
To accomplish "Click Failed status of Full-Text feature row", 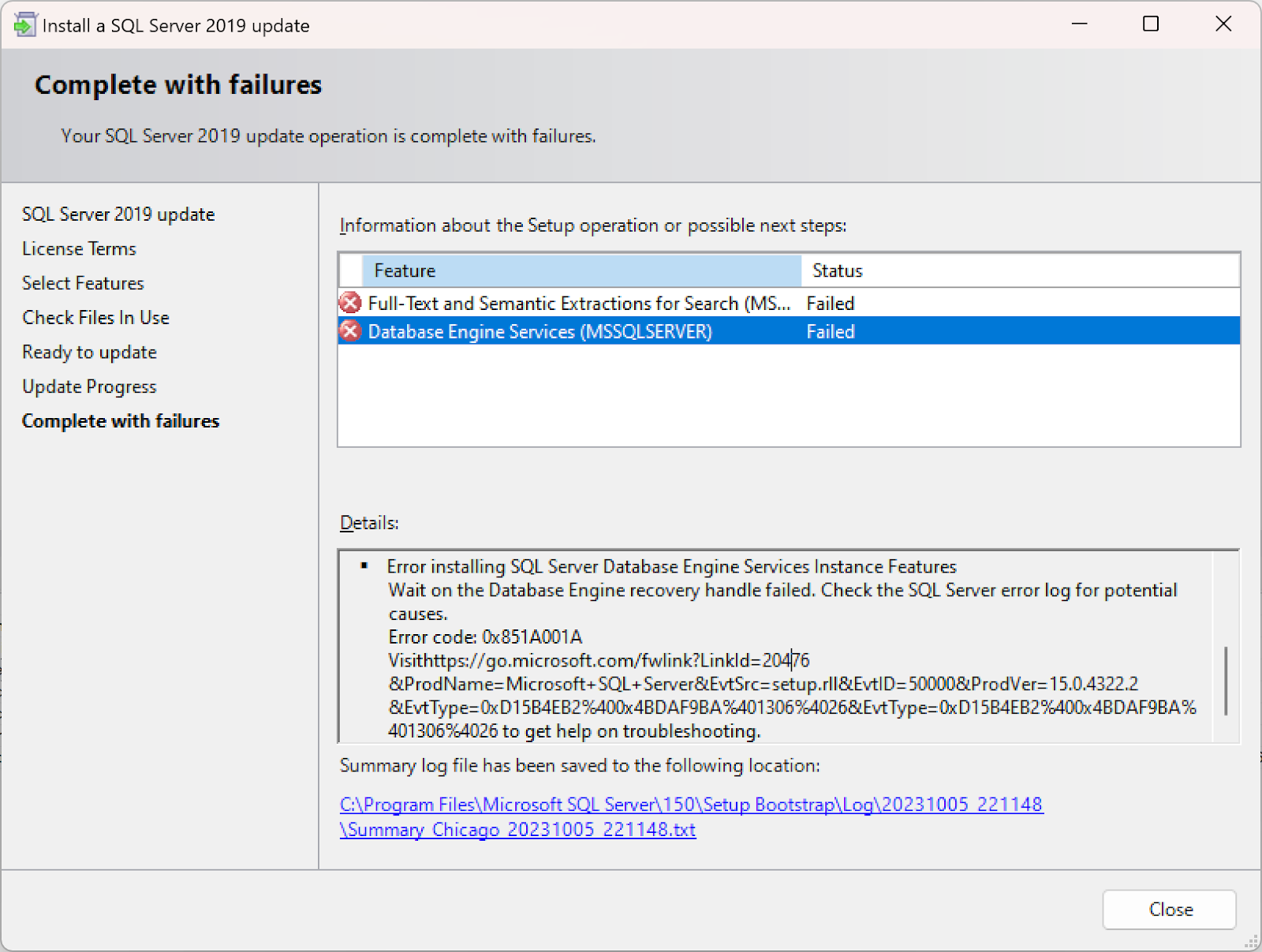I will coord(830,304).
